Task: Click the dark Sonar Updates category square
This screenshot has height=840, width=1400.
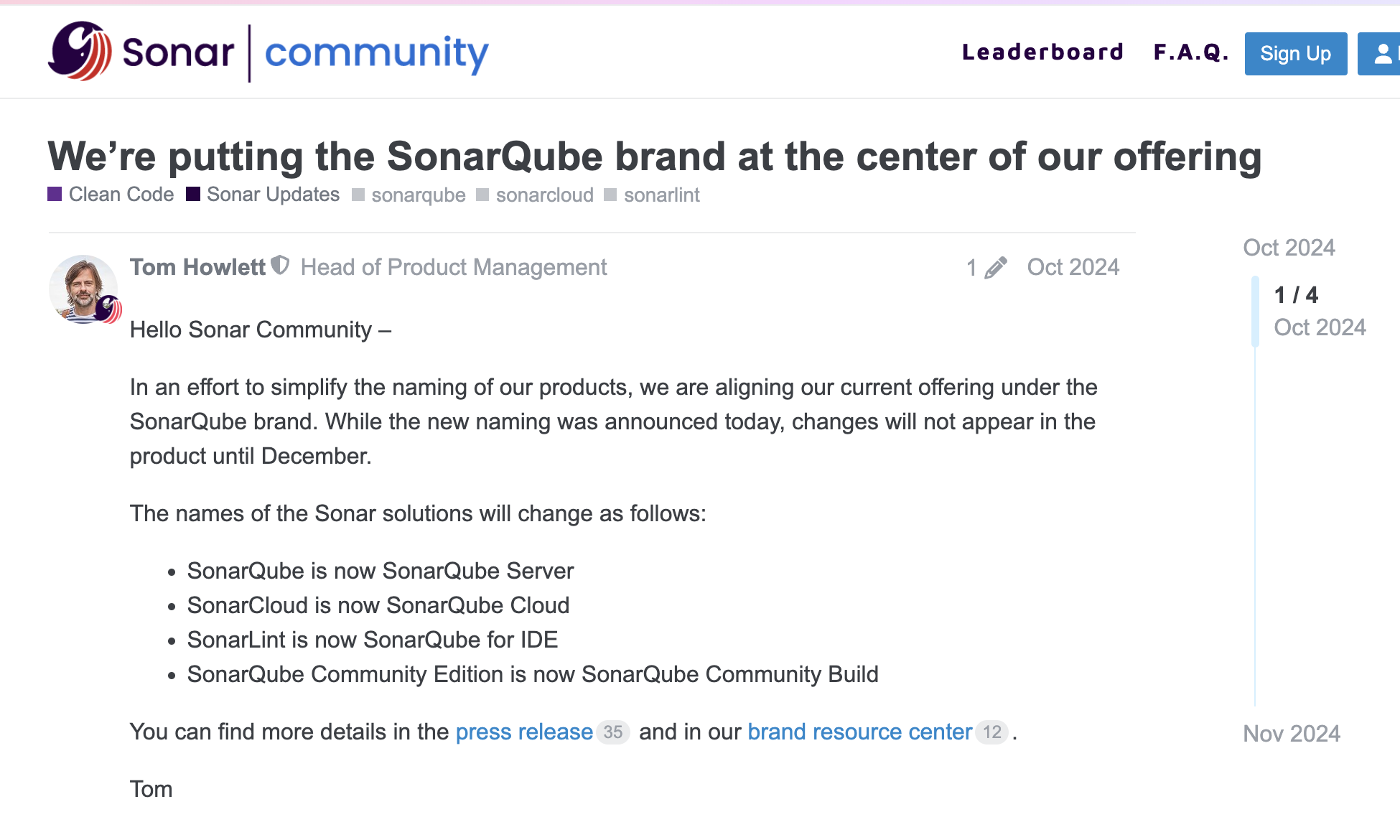Action: [x=193, y=195]
